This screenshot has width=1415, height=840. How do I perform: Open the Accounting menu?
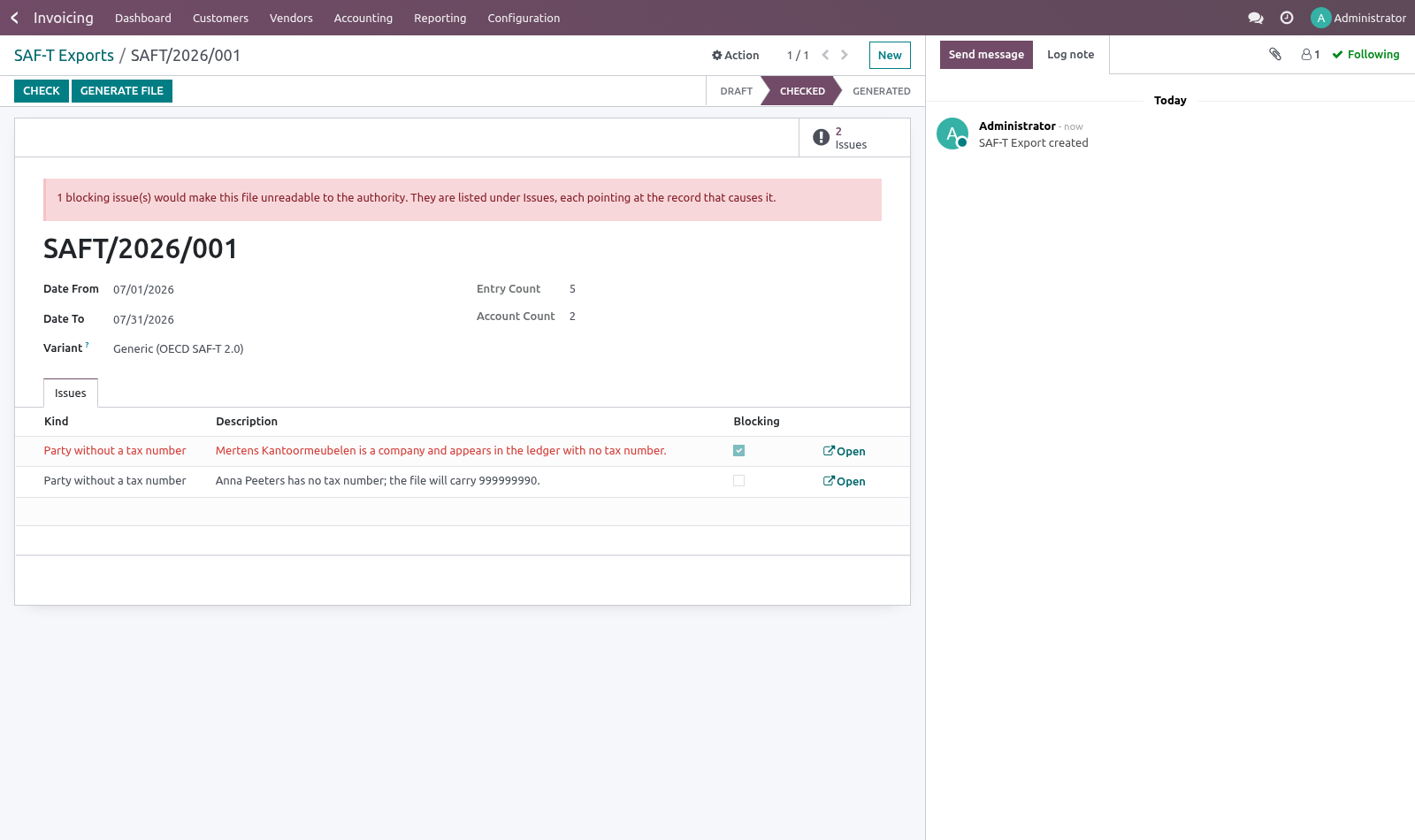tap(363, 18)
